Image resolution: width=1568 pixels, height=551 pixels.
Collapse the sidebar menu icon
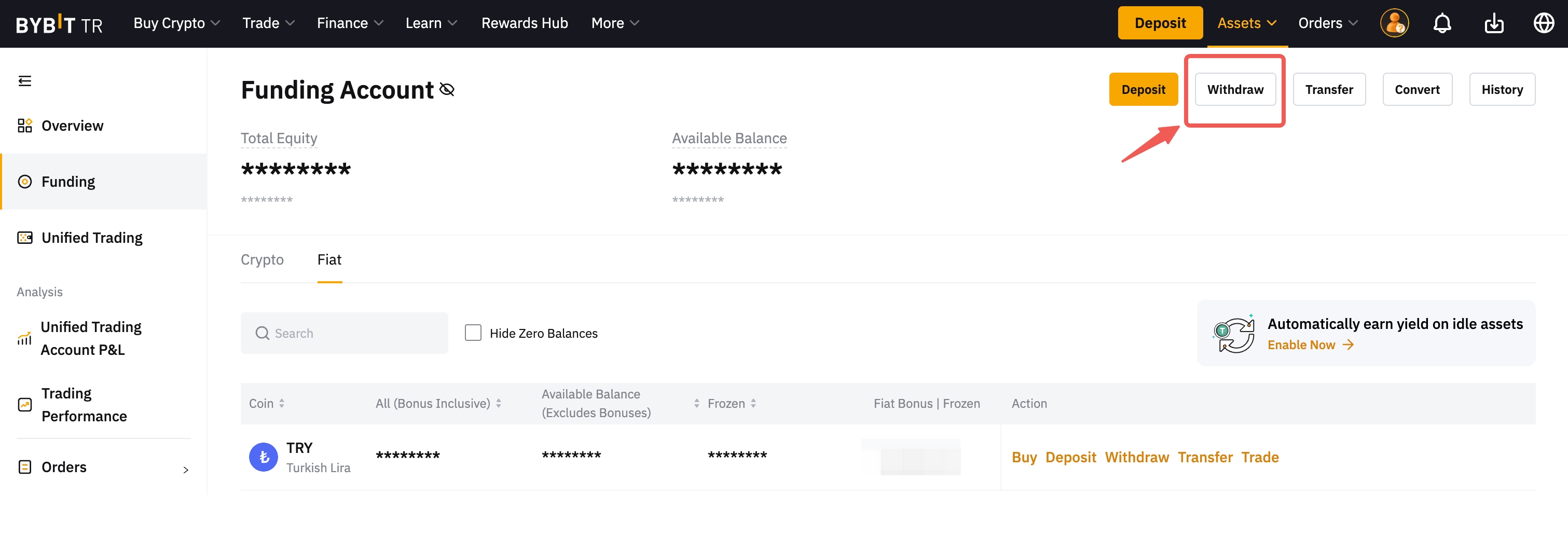pyautogui.click(x=25, y=81)
